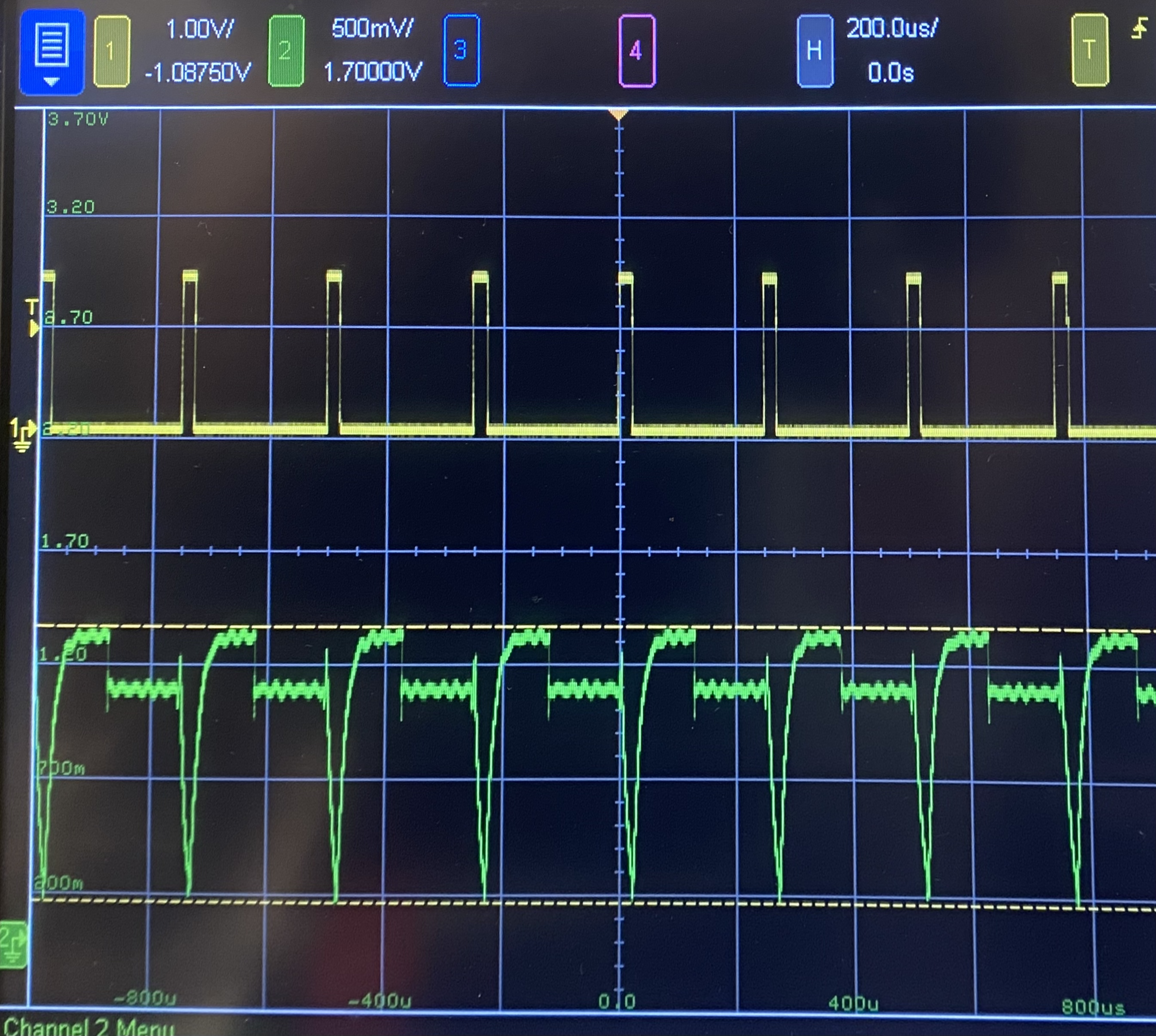The height and width of the screenshot is (1036, 1156).
Task: Tap the Channel 2 Menu label
Action: (88, 1027)
